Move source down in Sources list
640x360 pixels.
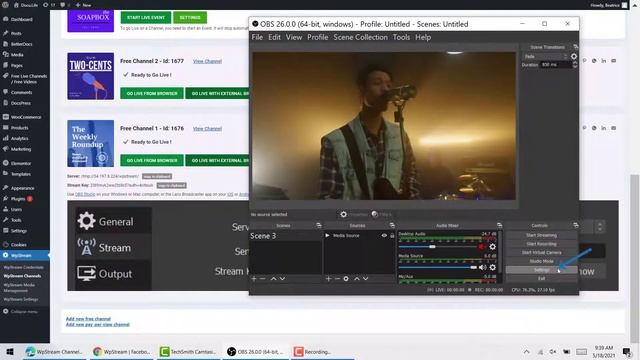coord(366,279)
